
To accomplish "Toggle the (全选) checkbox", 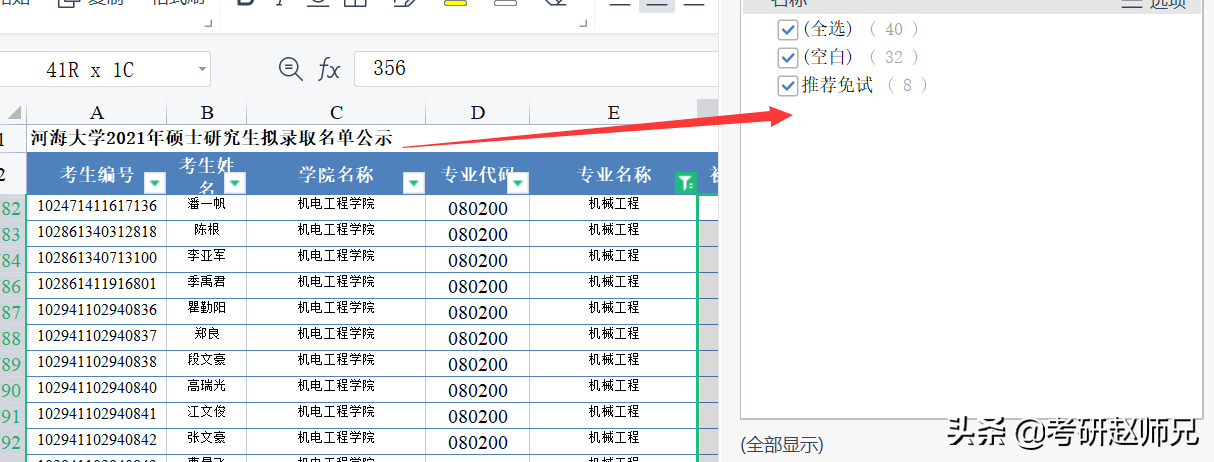I will coord(787,30).
